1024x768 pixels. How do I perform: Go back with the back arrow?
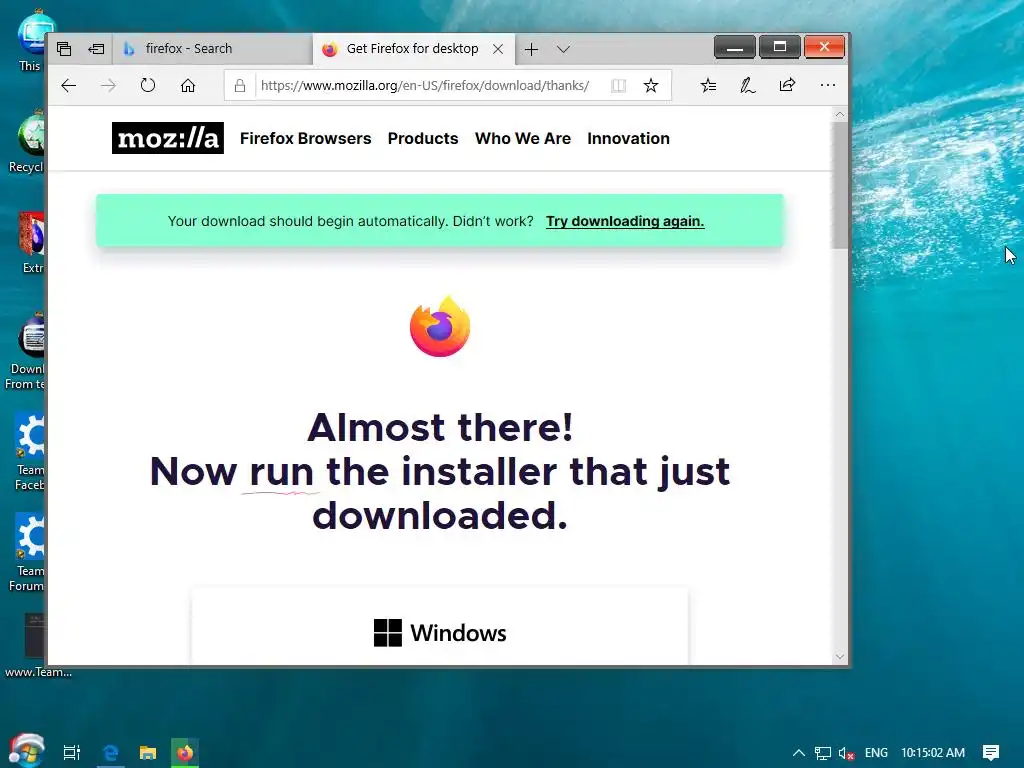[x=69, y=86]
